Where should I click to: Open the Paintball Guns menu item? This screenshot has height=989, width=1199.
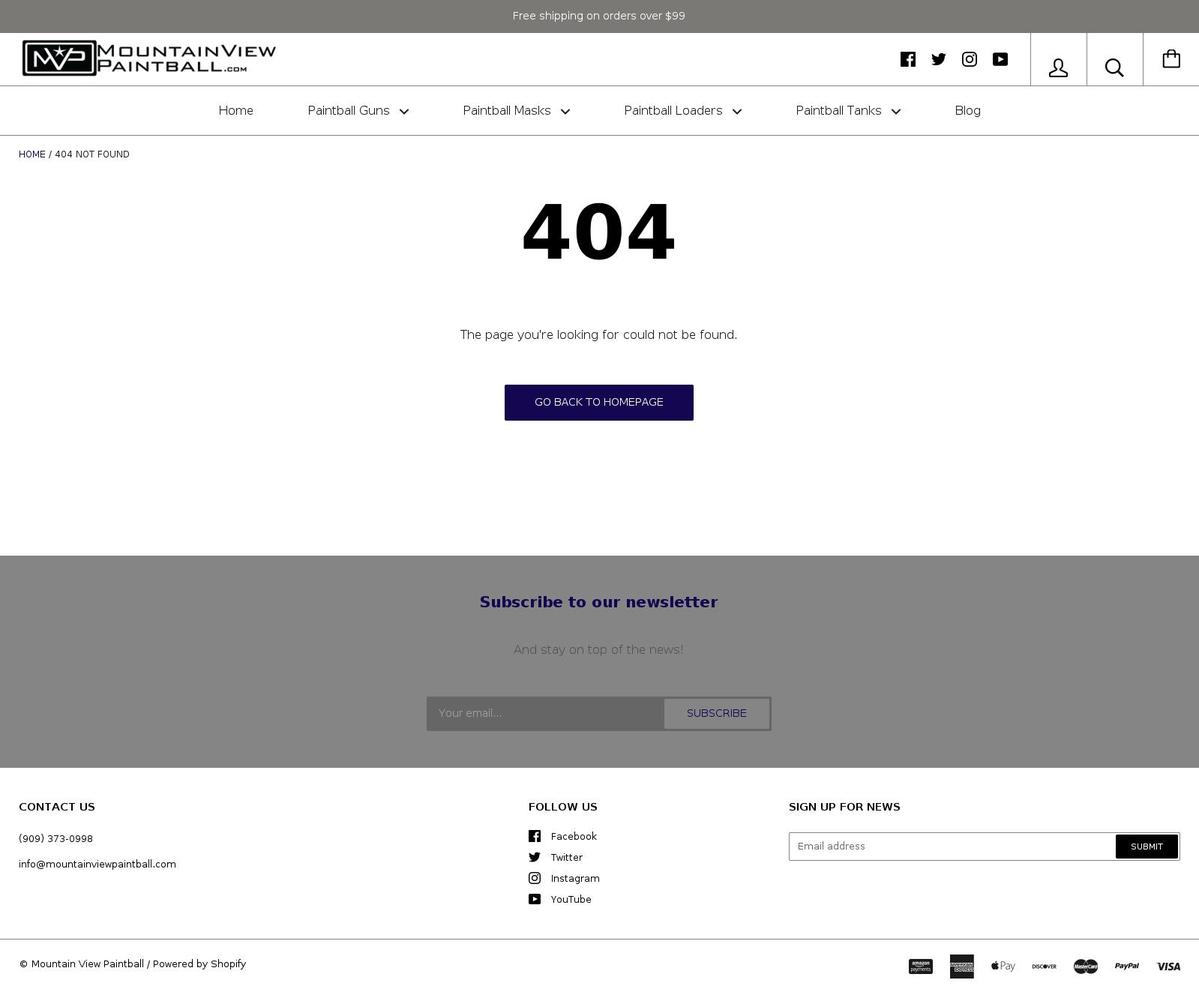pos(349,111)
